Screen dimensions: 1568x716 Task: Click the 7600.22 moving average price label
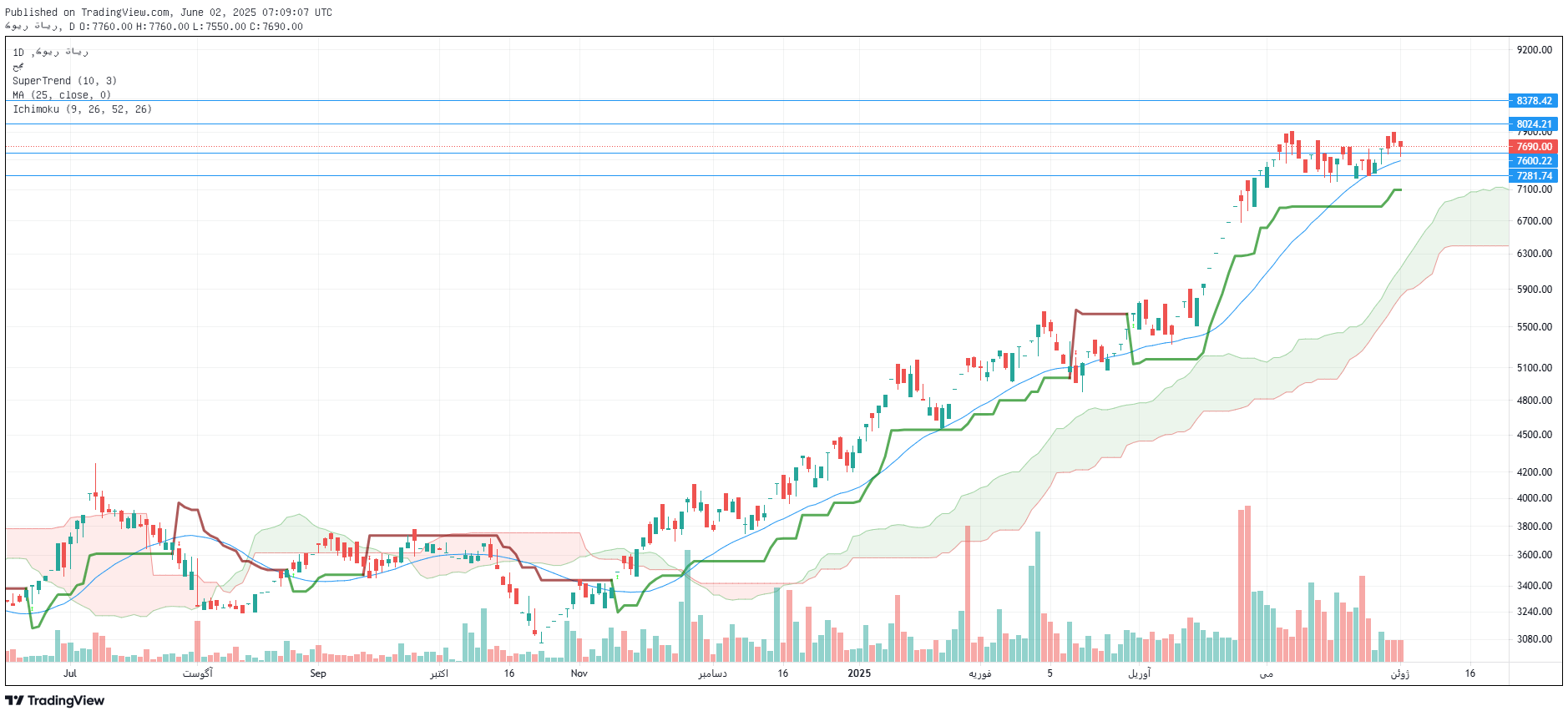coord(1534,161)
